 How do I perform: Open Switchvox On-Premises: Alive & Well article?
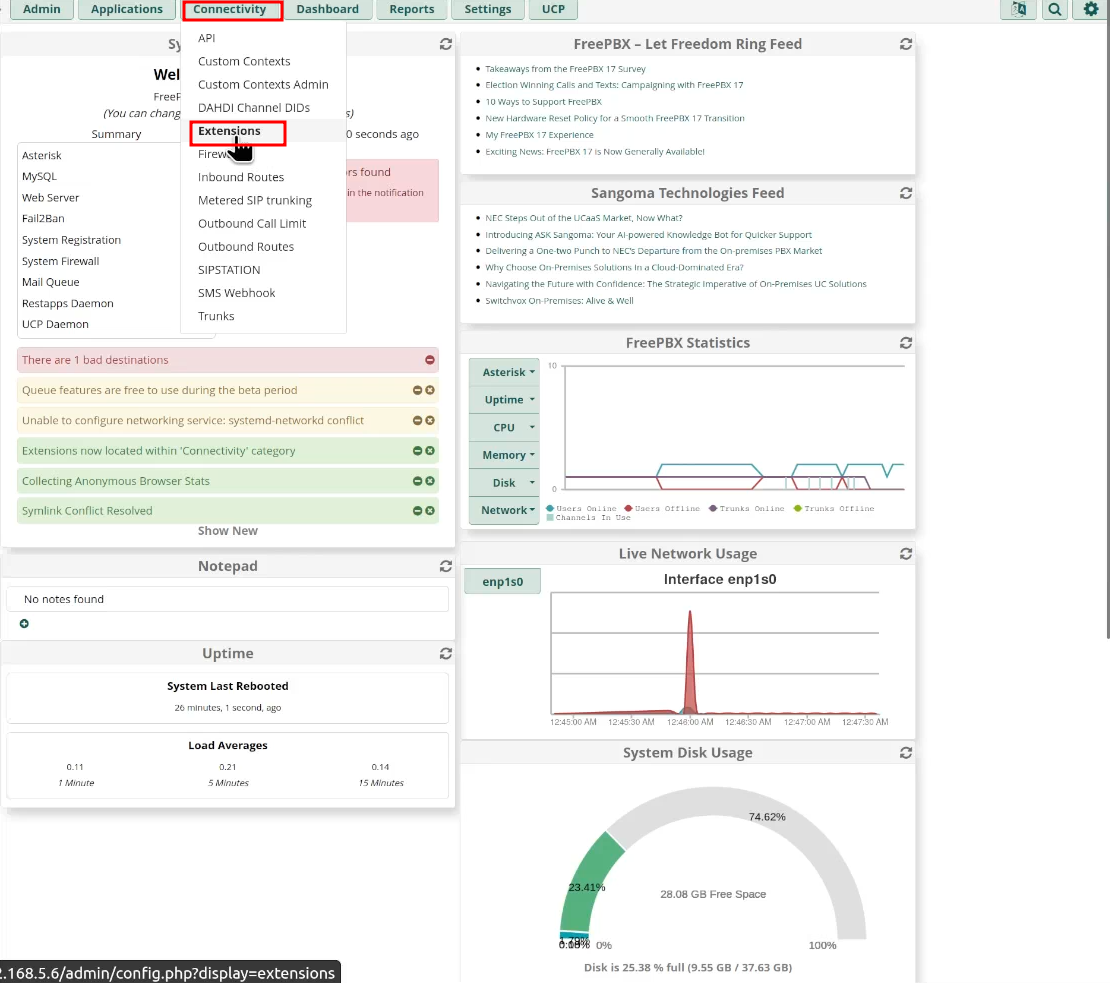click(x=559, y=301)
